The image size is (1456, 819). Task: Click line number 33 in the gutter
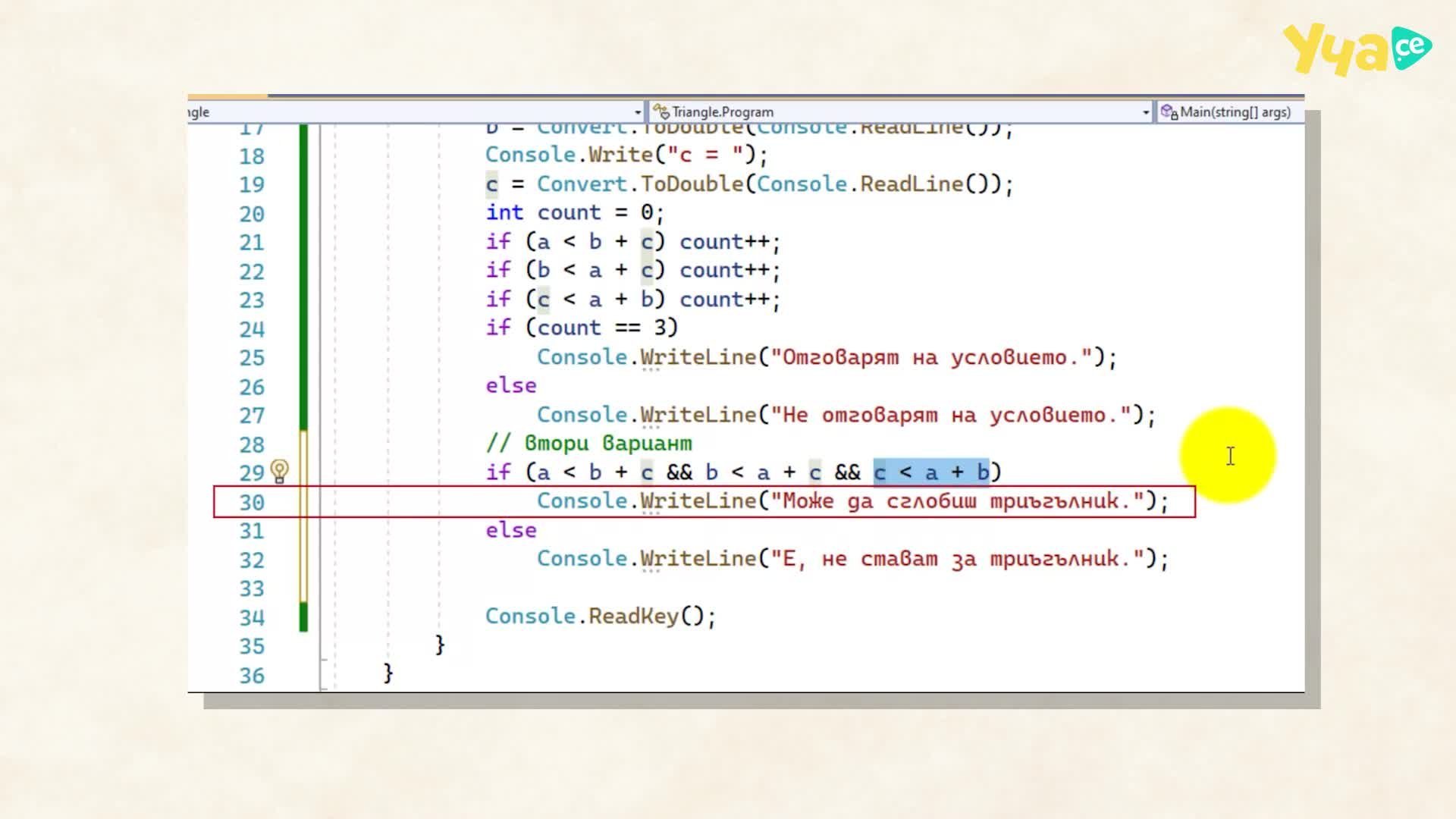pyautogui.click(x=252, y=588)
